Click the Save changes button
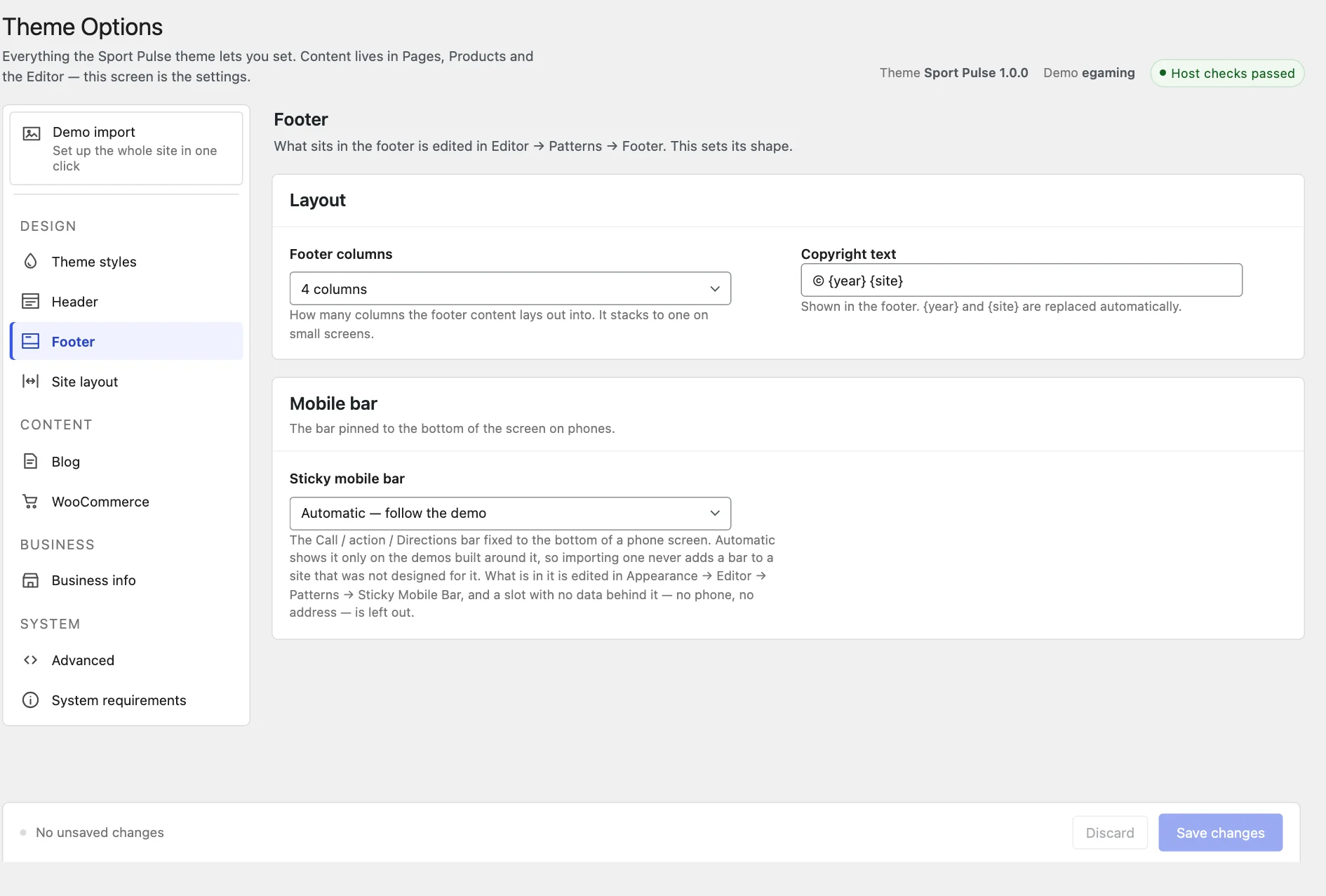Viewport: 1326px width, 896px height. (x=1220, y=832)
